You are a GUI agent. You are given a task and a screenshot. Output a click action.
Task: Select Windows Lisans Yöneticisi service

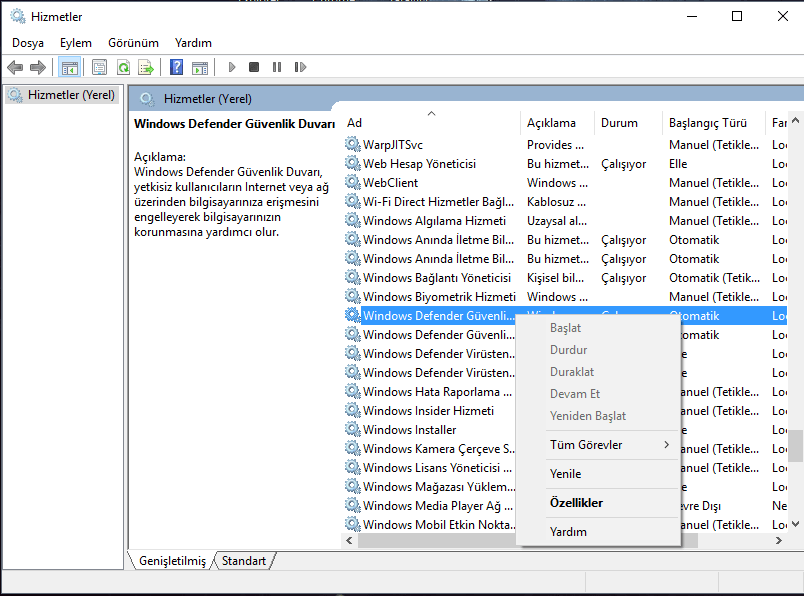coord(438,468)
